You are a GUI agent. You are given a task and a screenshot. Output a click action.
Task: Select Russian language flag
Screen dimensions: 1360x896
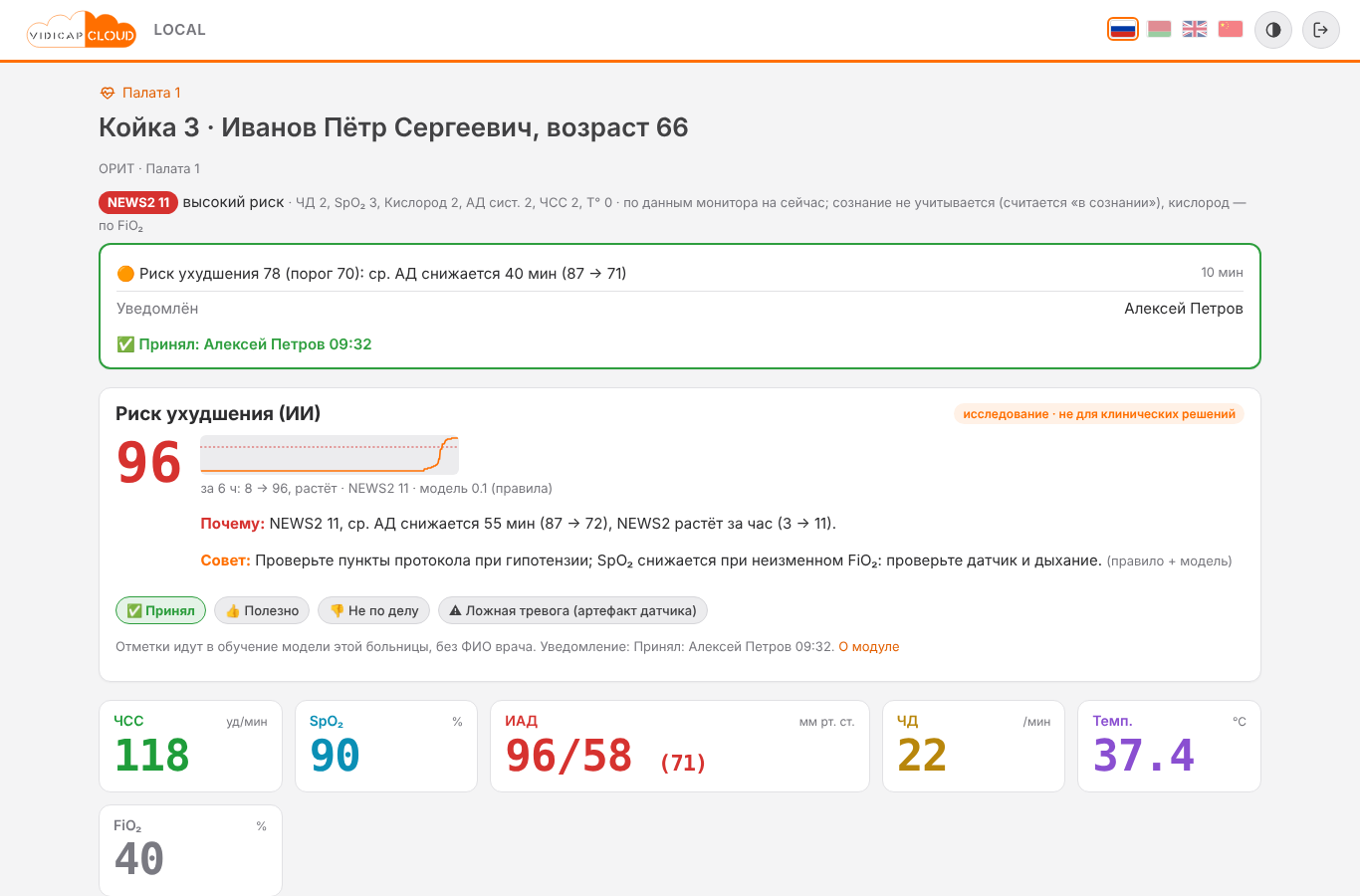coord(1123,29)
